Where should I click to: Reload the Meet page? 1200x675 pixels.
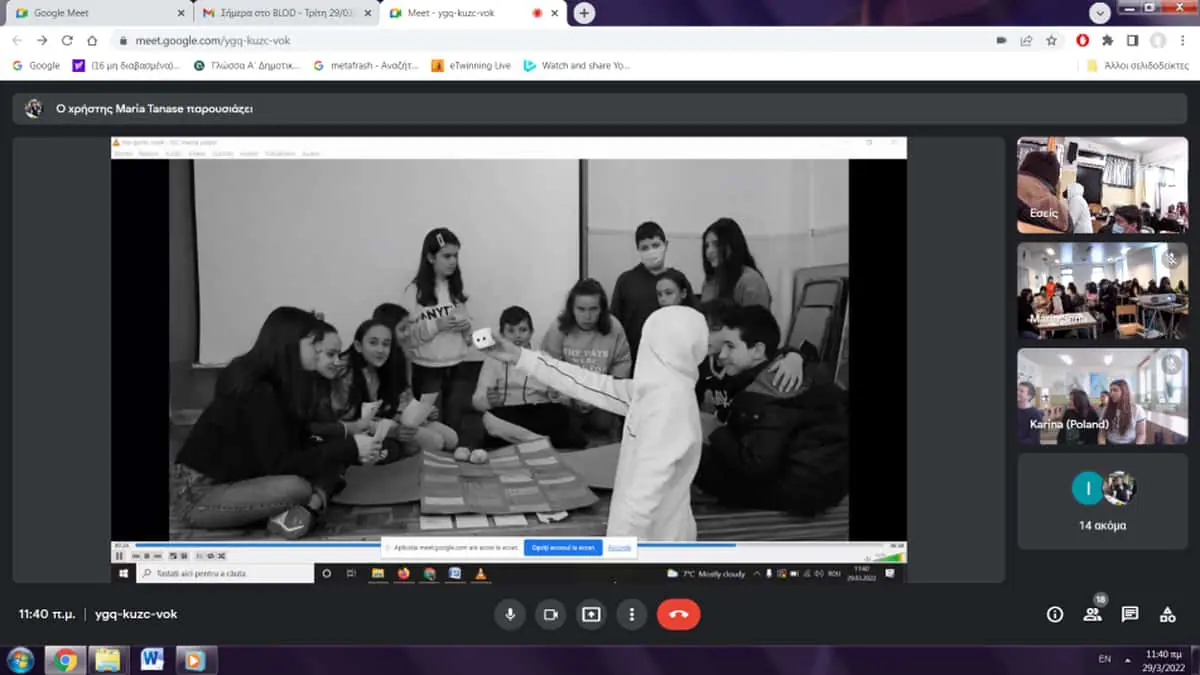point(67,41)
